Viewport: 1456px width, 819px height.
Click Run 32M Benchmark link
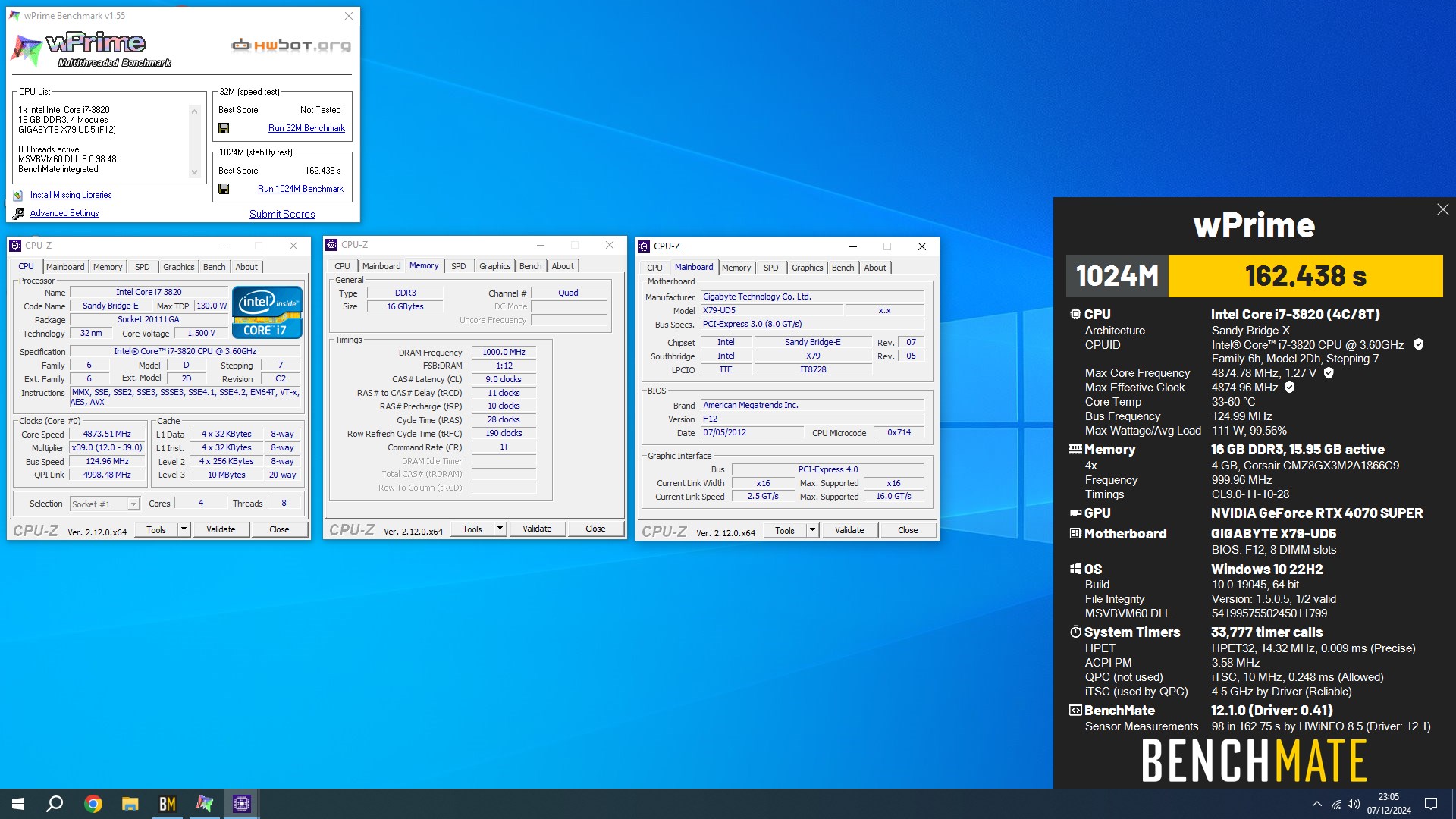(x=306, y=128)
